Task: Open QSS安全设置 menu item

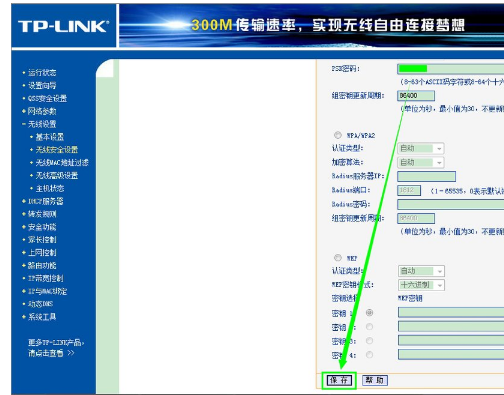Action: coord(47,98)
